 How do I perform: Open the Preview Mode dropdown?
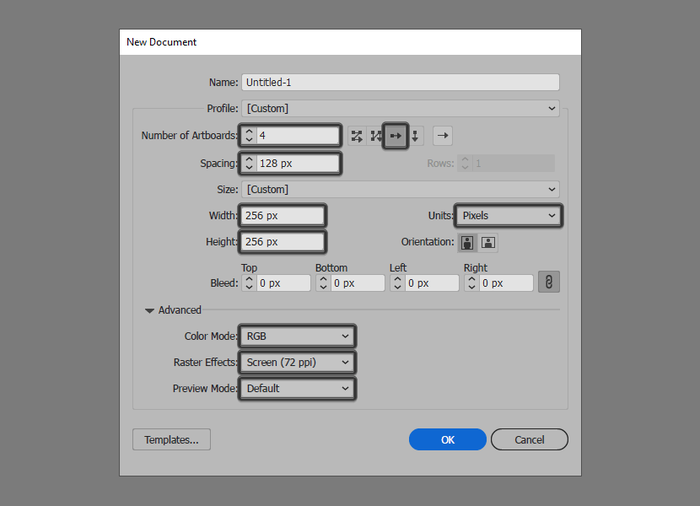tap(297, 388)
